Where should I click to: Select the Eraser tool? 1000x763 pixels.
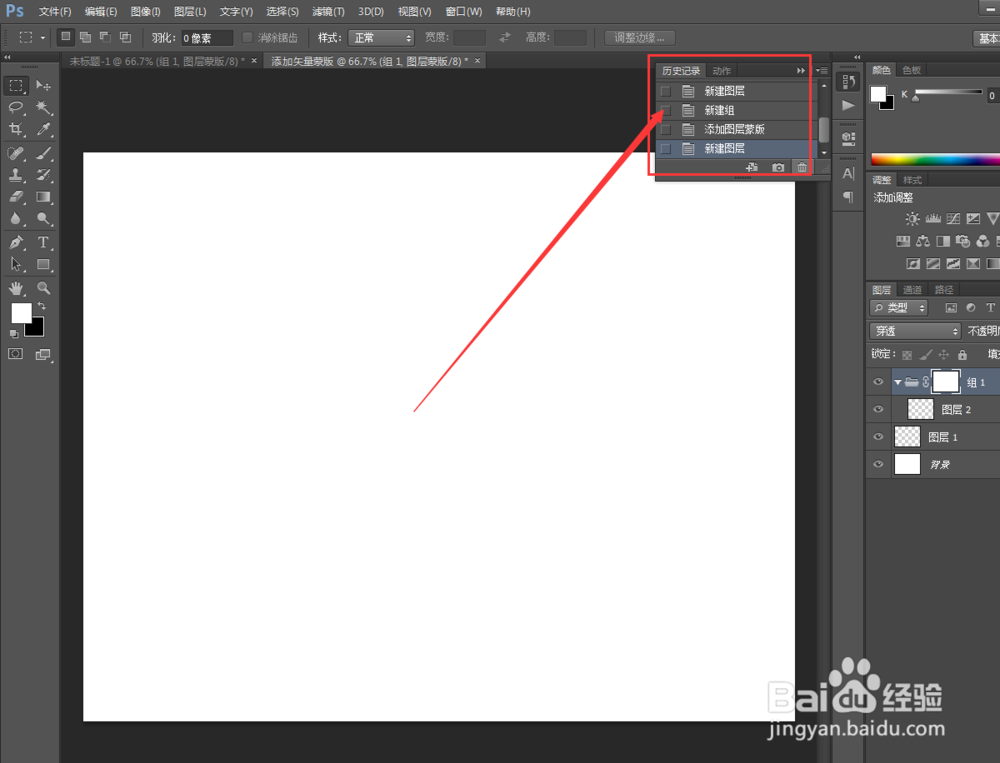16,197
